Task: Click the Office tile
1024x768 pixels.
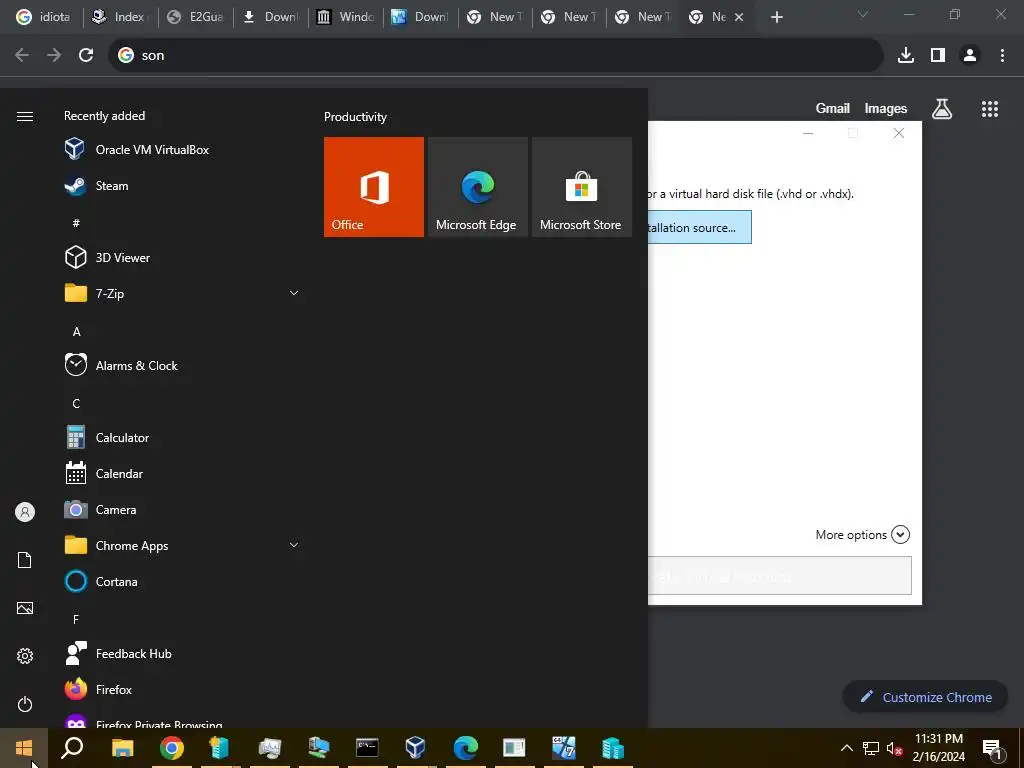Action: [374, 187]
